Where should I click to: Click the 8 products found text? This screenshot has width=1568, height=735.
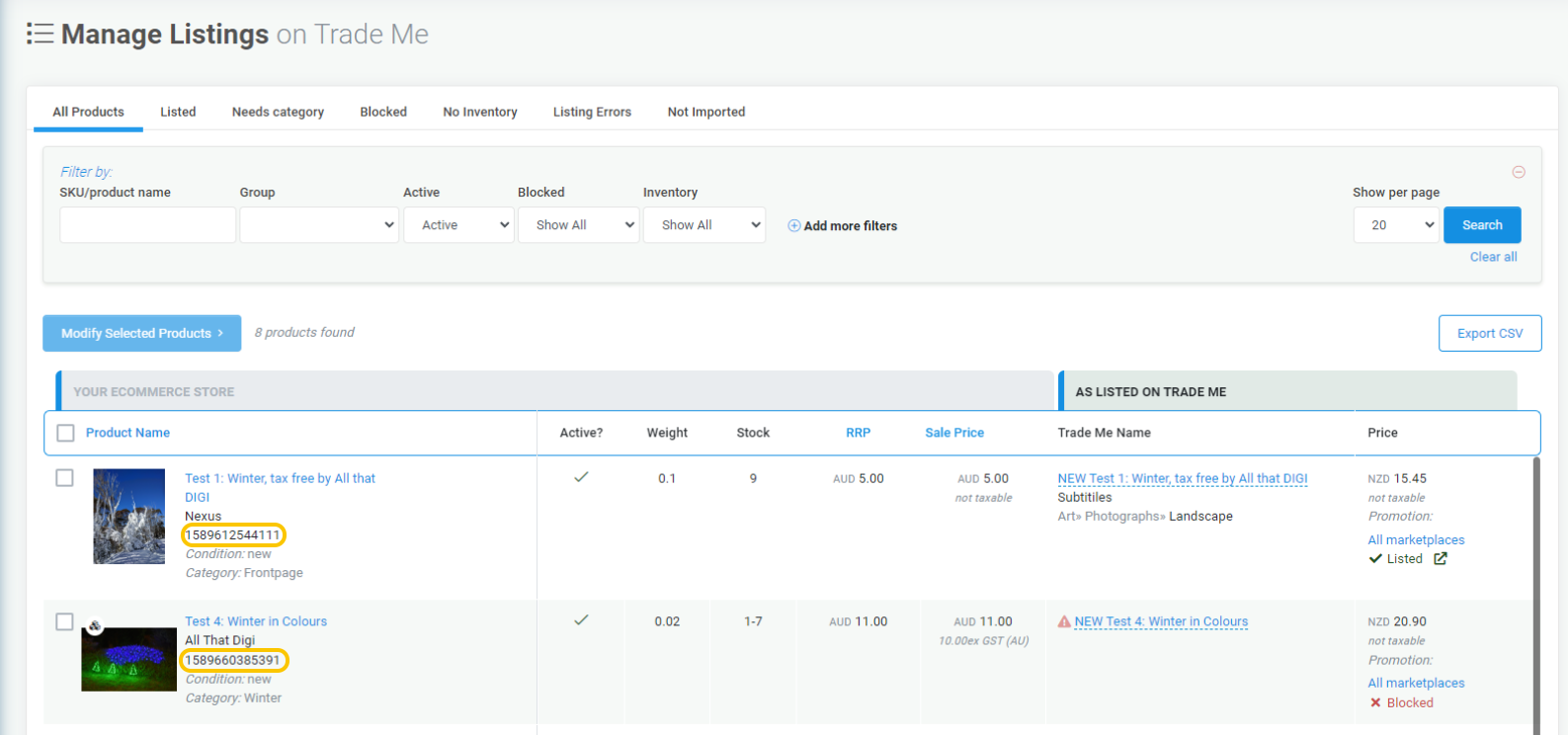click(x=304, y=333)
